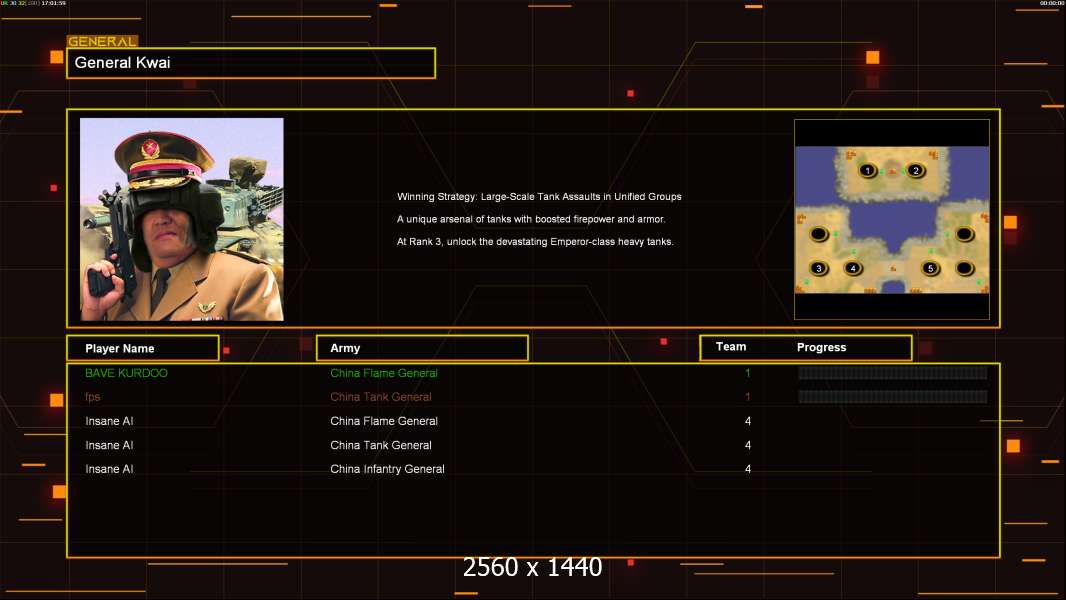Viewport: 1066px width, 600px height.
Task: Select the player name fps
Action: pos(92,397)
